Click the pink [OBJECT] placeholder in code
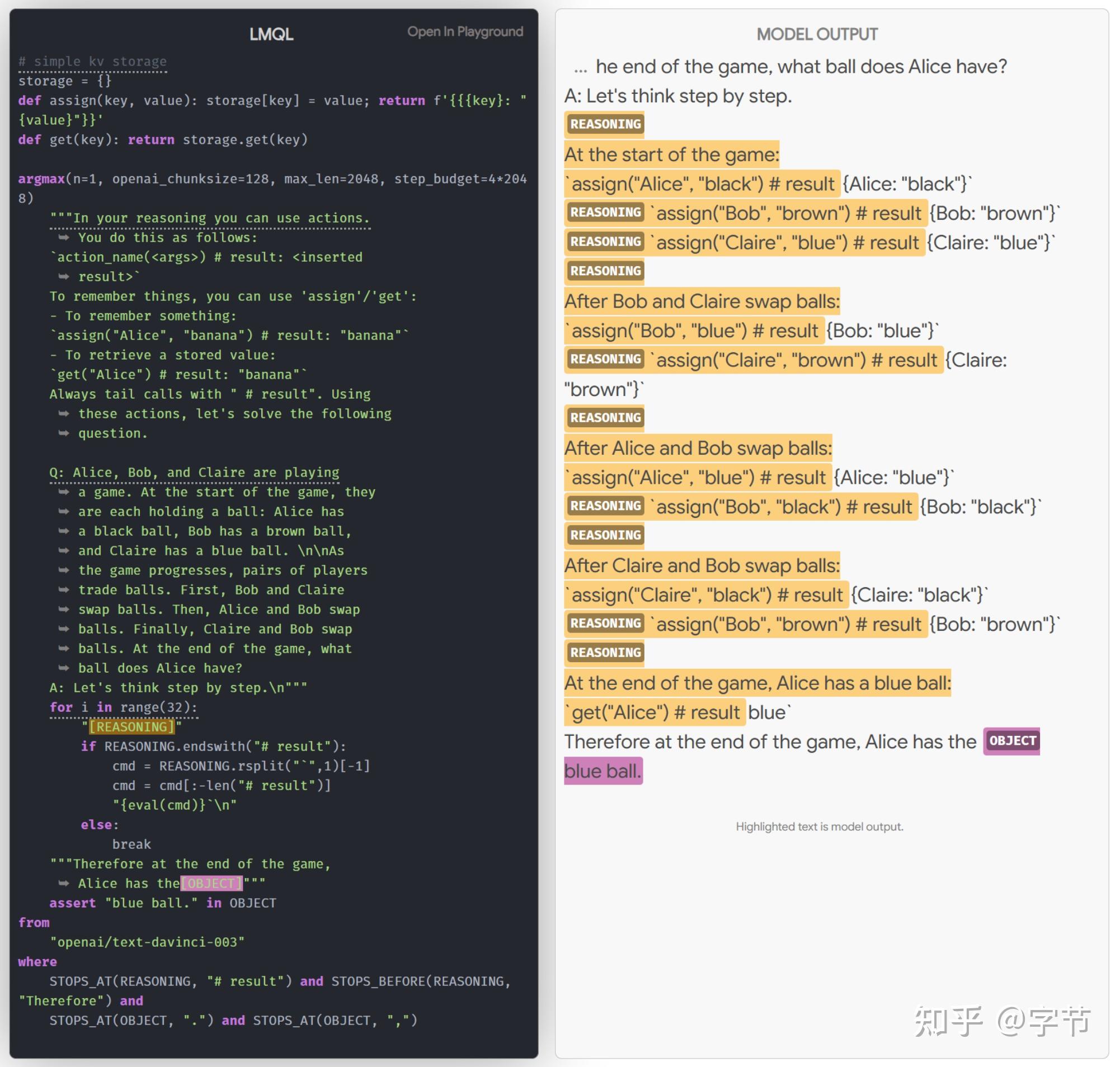 point(211,882)
